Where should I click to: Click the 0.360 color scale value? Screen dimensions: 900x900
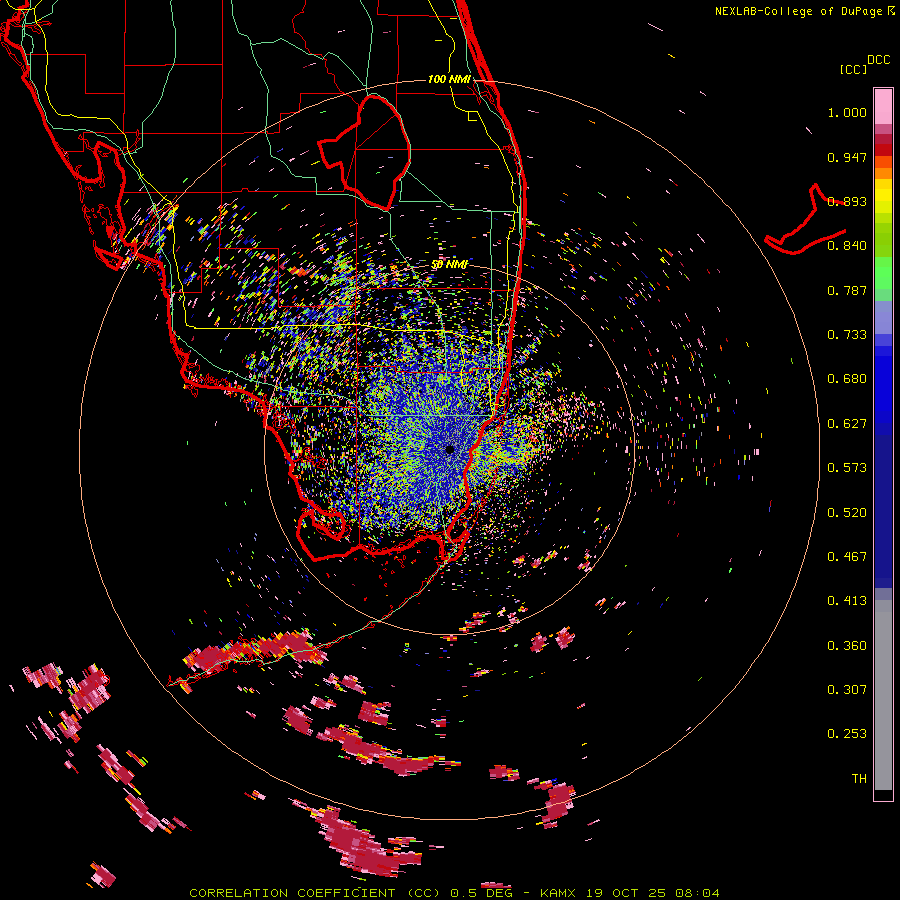pyautogui.click(x=847, y=646)
